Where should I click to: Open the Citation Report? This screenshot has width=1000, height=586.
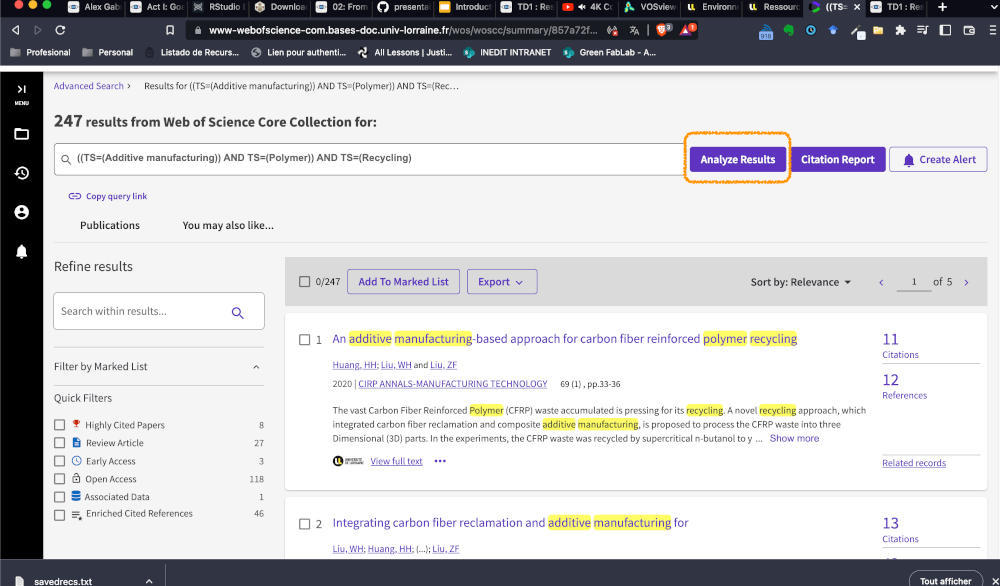click(x=837, y=160)
